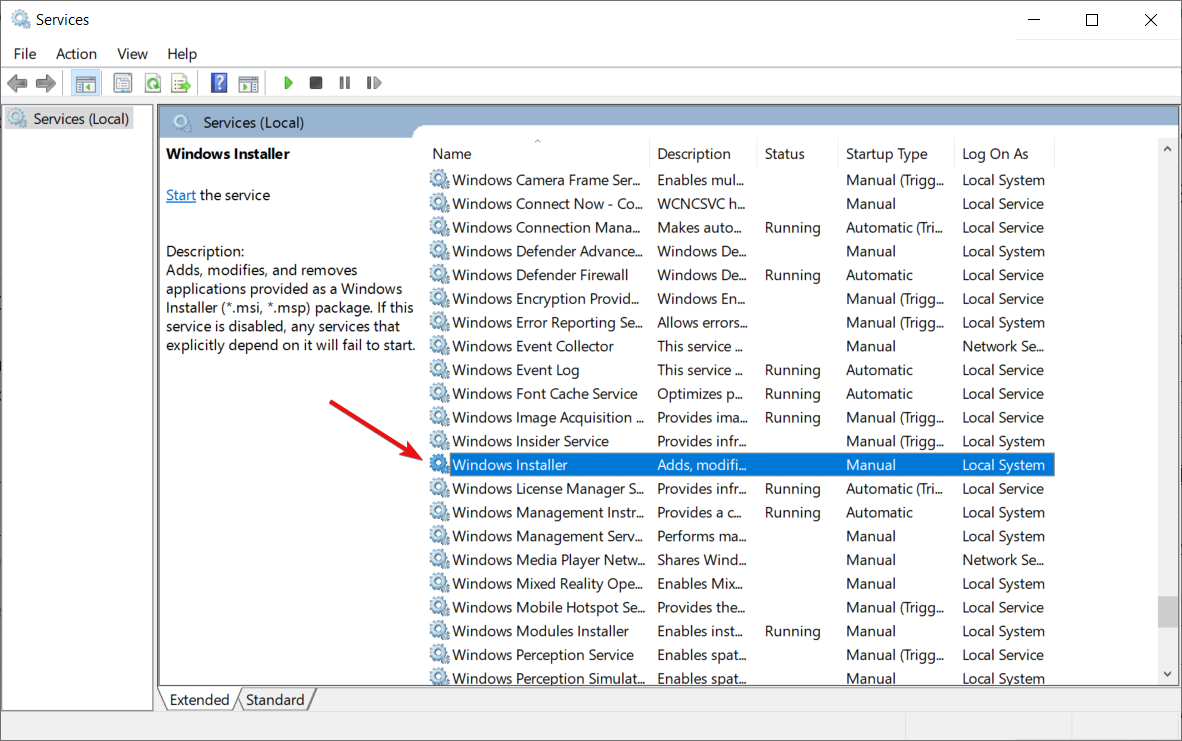
Task: Sort by the Status column header
Action: click(798, 154)
